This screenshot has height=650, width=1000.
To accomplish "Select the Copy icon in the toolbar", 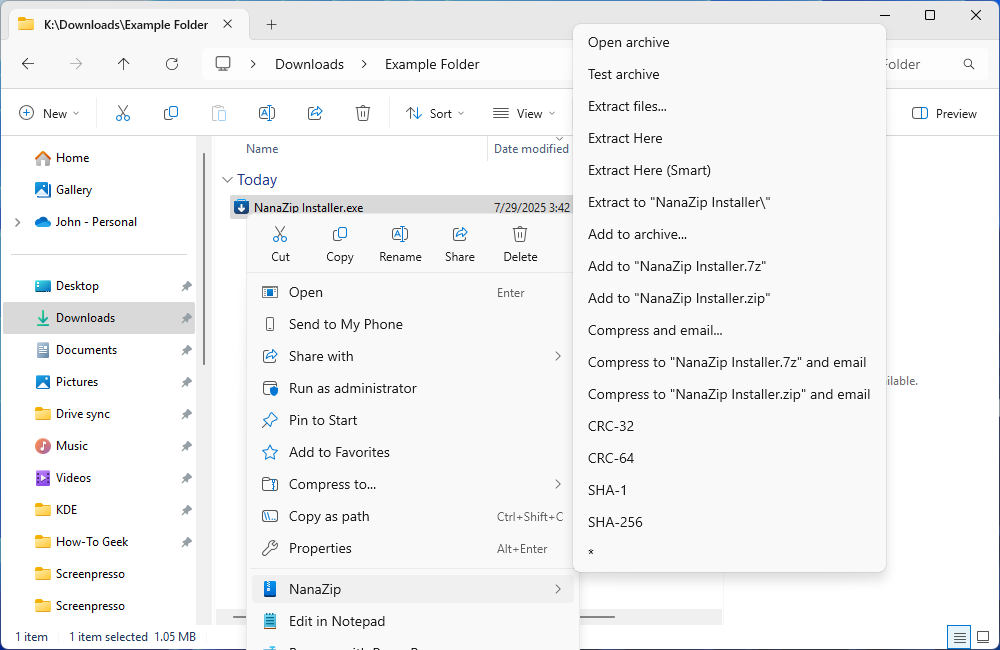I will (170, 113).
